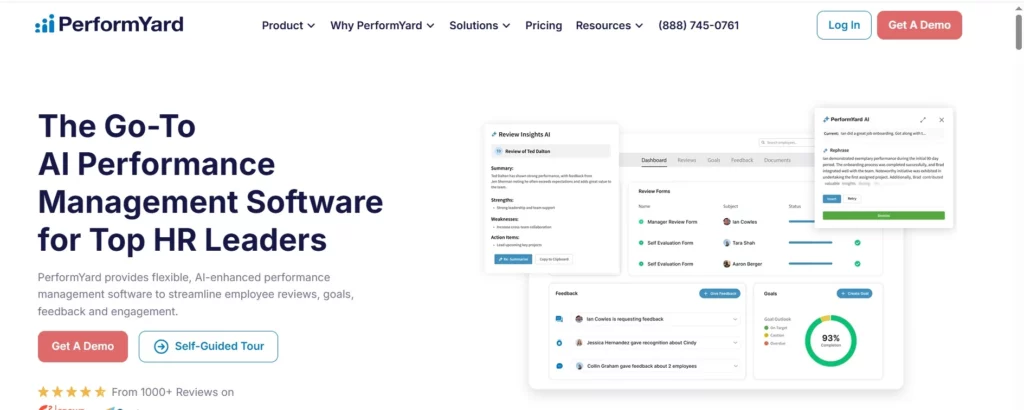Screen dimensions: 1024x410
Task: Click the star rating icons
Action: [x=71, y=392]
